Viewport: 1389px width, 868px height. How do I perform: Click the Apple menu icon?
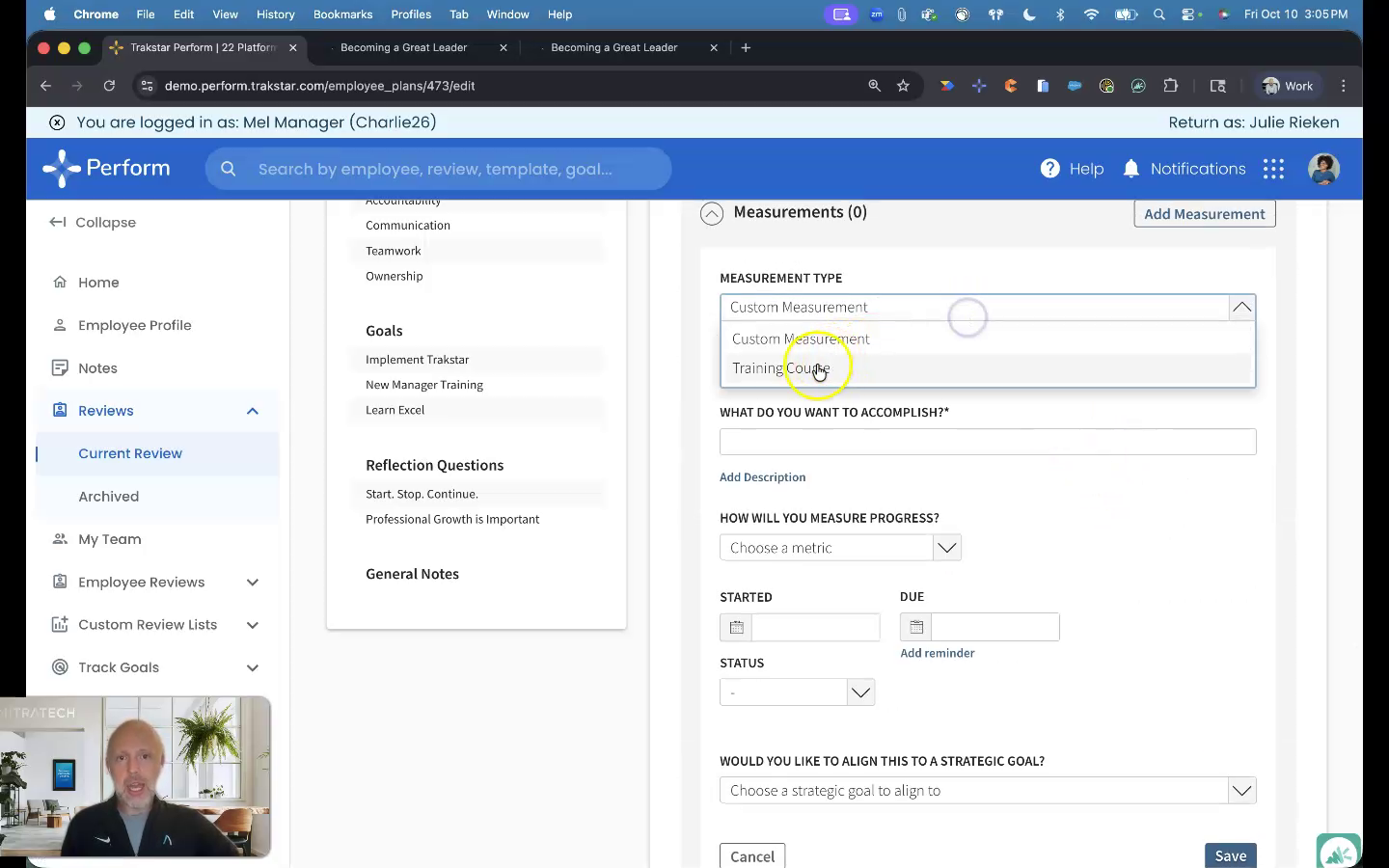click(50, 14)
